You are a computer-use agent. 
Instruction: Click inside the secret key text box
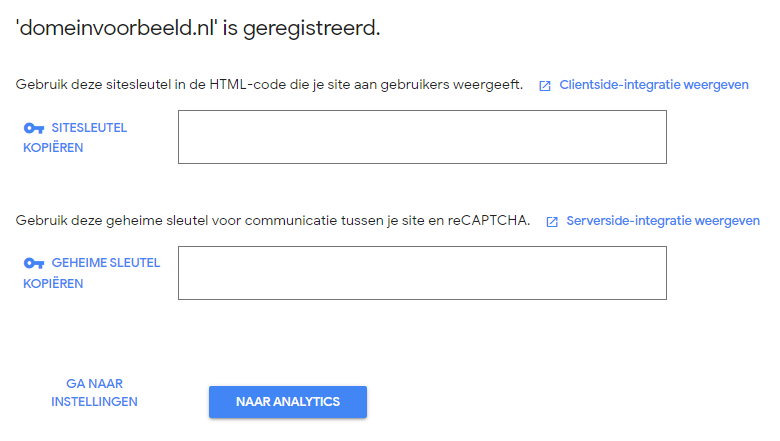click(x=422, y=273)
